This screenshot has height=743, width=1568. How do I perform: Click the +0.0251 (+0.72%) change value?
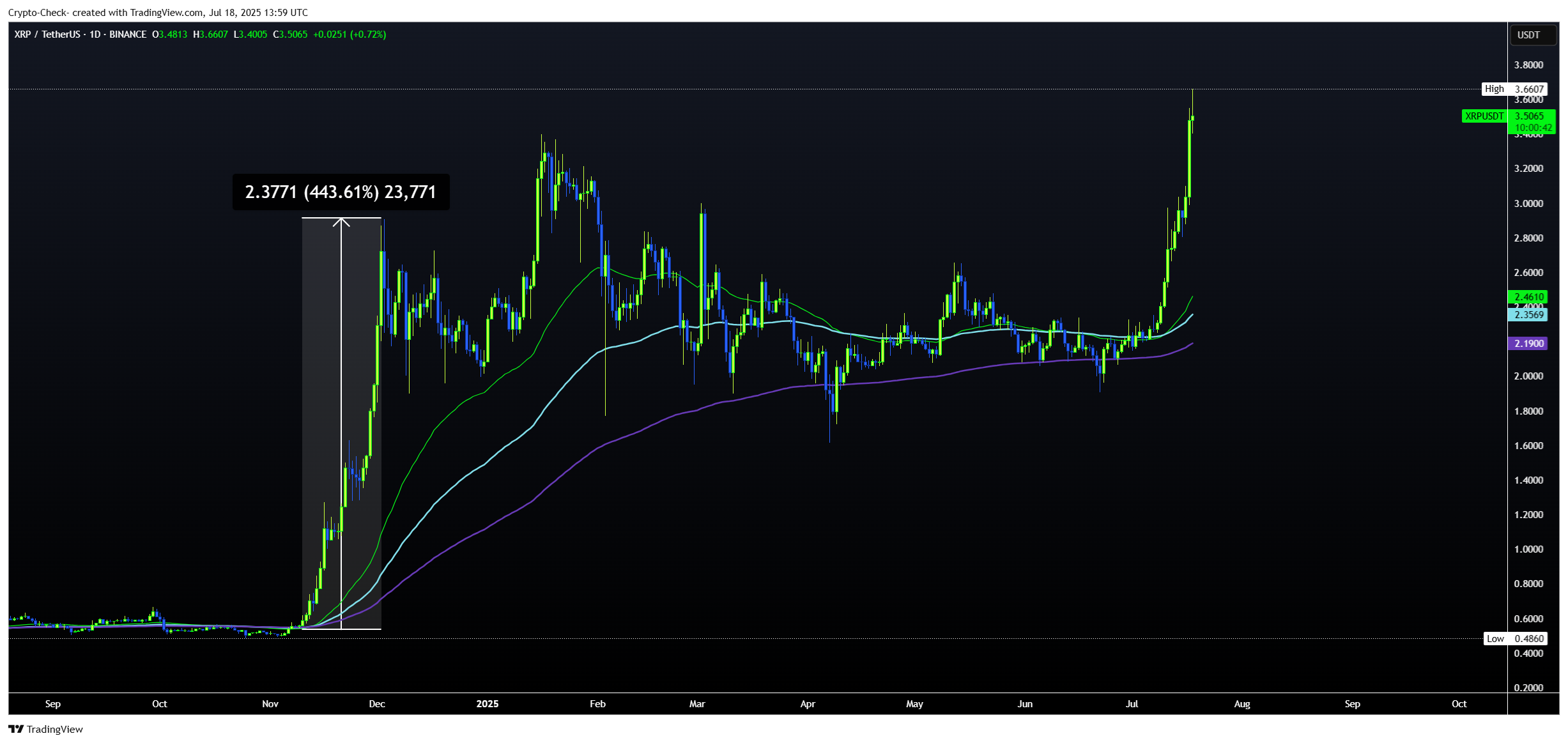tap(350, 34)
